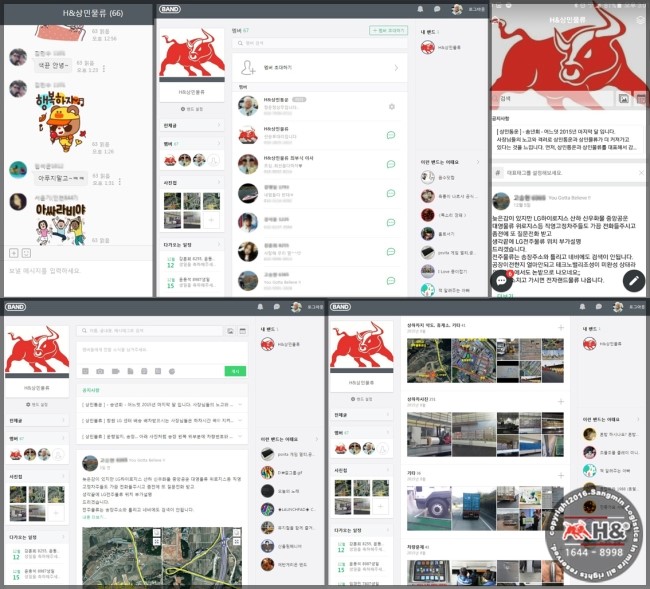650x589 pixels.
Task: Open notifications bell in the feed window
Action: (x=260, y=307)
